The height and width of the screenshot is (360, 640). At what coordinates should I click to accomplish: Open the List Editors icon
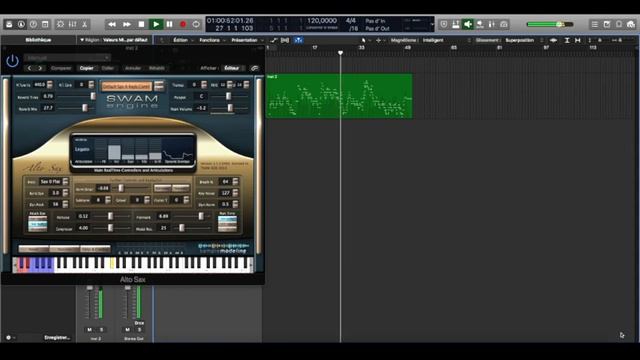[x=595, y=24]
